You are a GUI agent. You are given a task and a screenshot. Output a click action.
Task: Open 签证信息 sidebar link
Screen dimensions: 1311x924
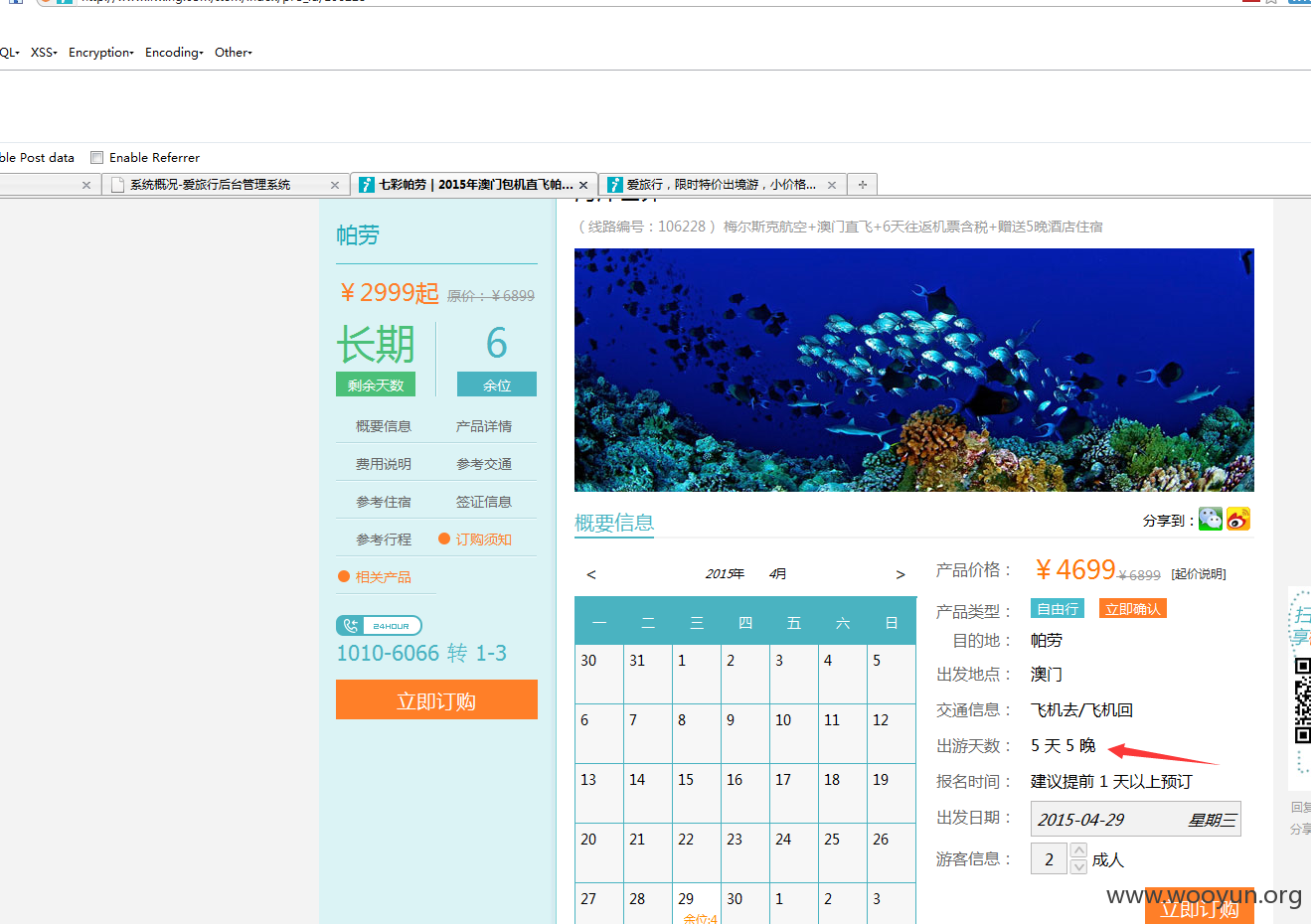[x=484, y=502]
